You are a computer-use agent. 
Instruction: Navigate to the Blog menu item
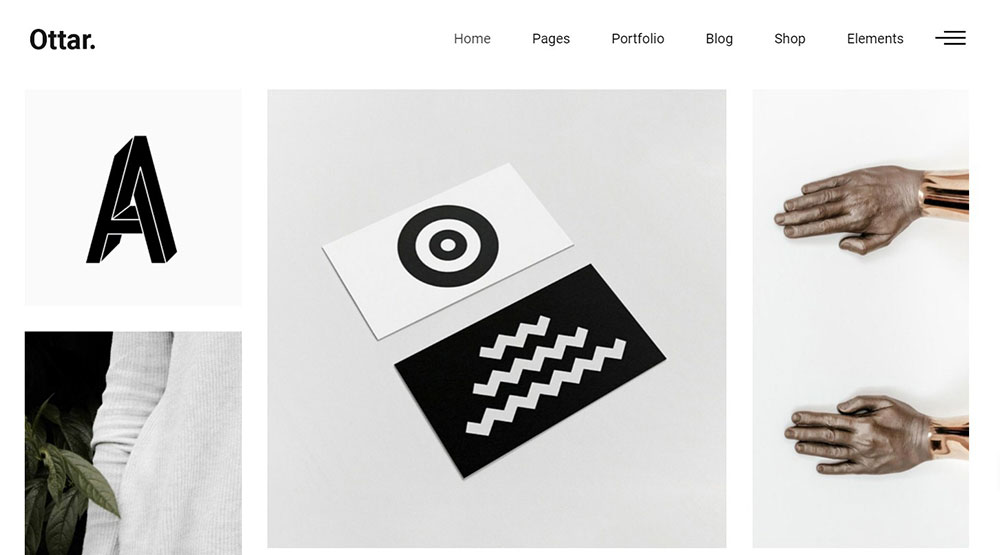click(x=719, y=39)
